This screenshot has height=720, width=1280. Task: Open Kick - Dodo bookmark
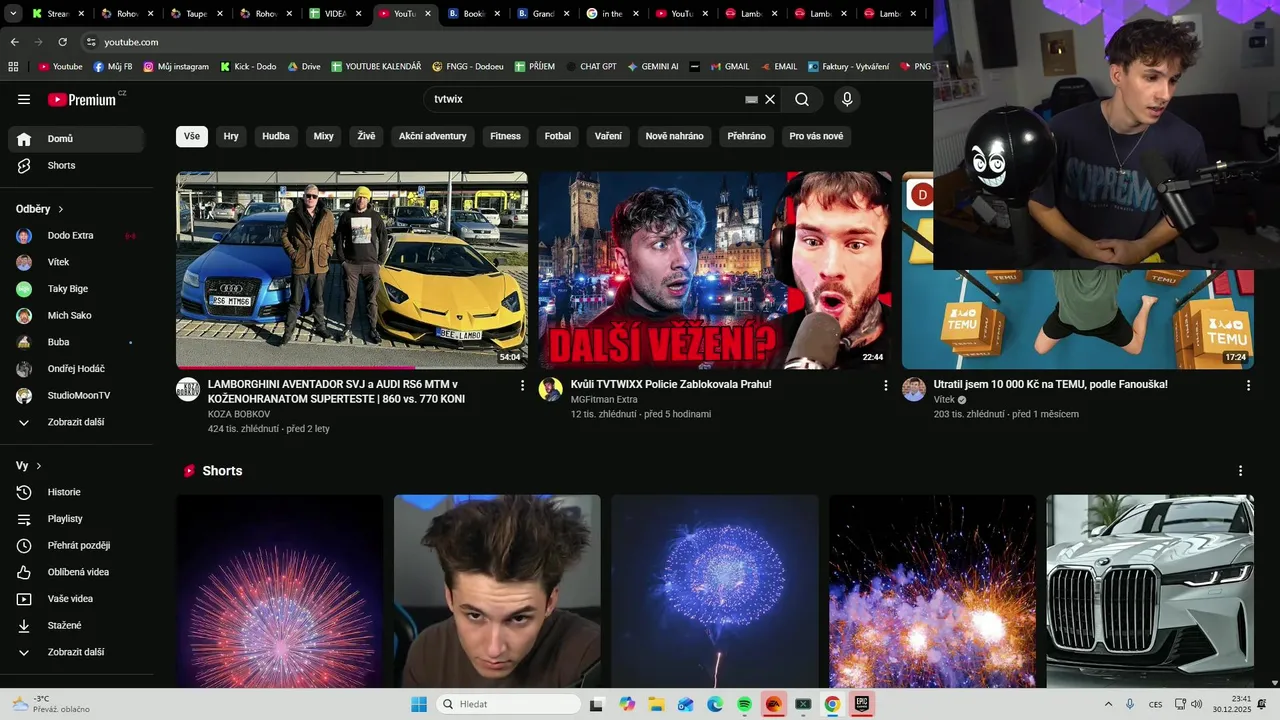pos(247,67)
